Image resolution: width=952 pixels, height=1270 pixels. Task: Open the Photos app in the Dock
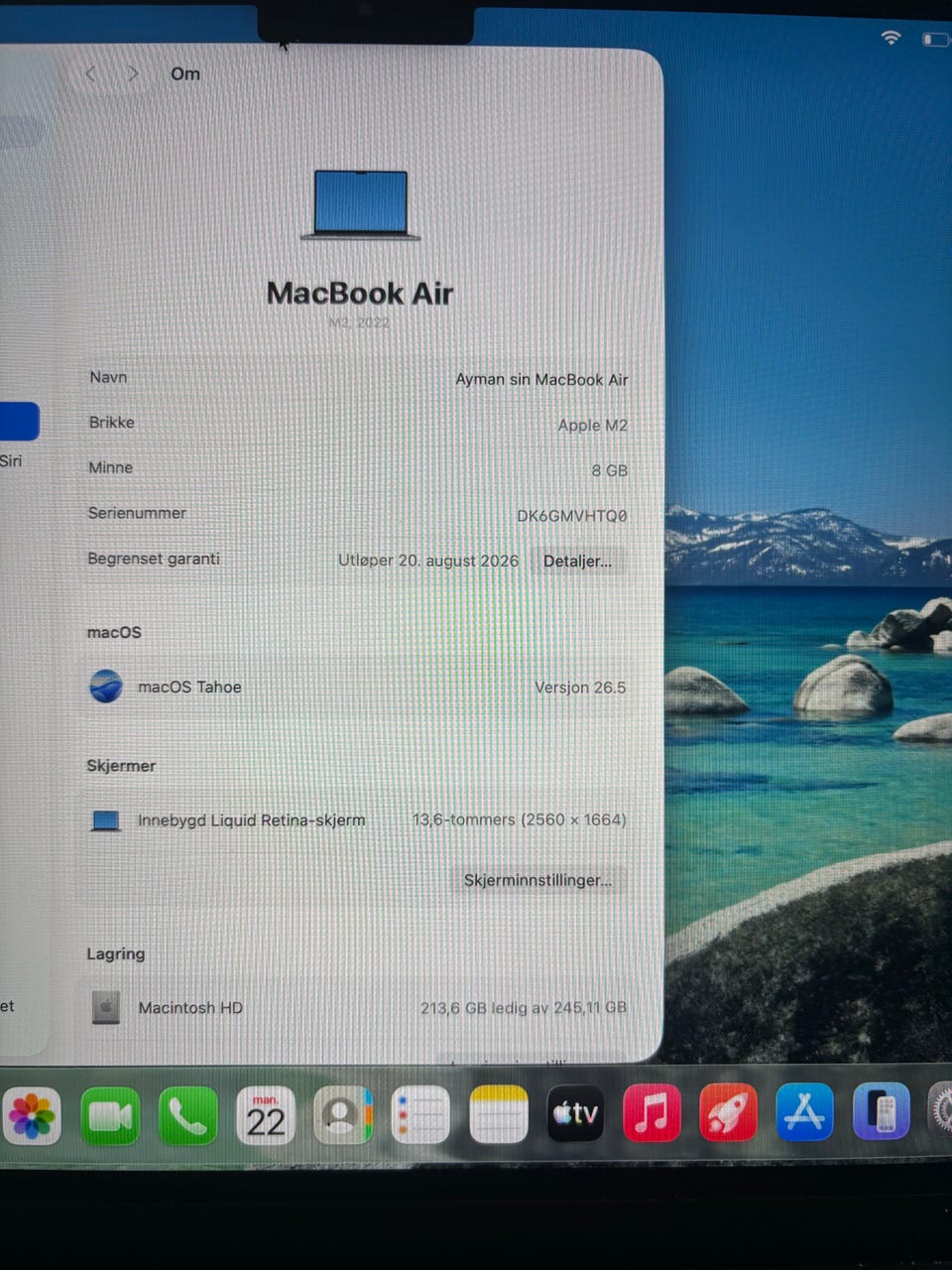tap(32, 1115)
